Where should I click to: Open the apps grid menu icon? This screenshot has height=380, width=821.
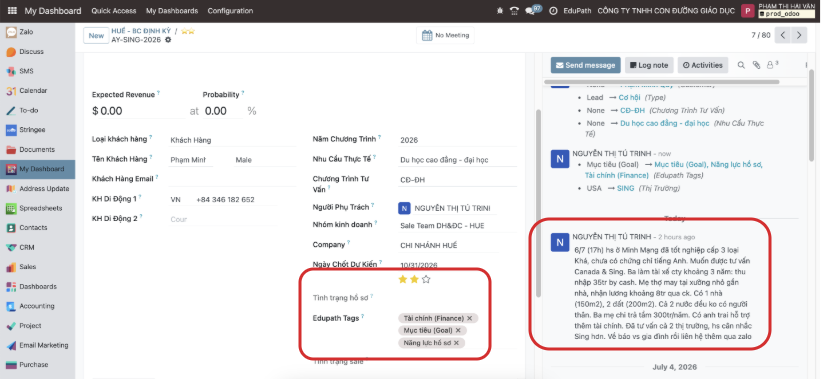[x=12, y=10]
